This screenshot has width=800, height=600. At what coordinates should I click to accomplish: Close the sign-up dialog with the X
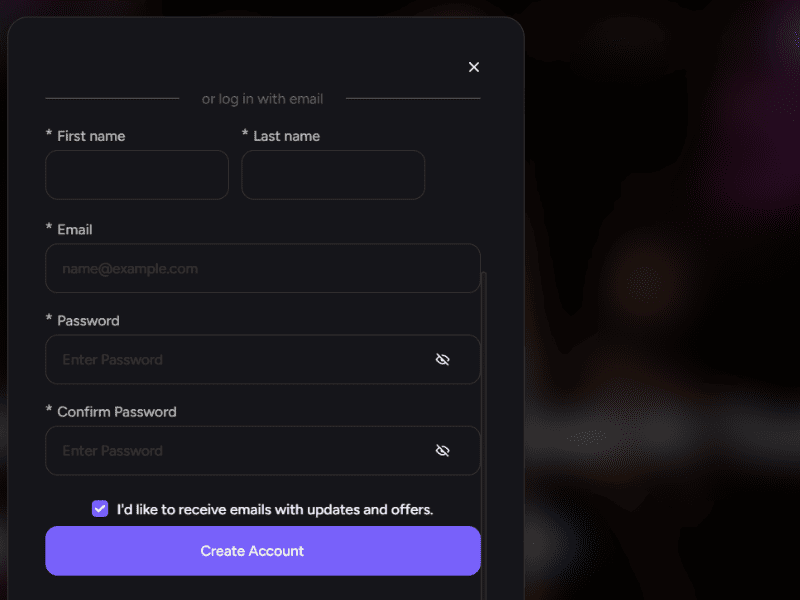tap(474, 67)
